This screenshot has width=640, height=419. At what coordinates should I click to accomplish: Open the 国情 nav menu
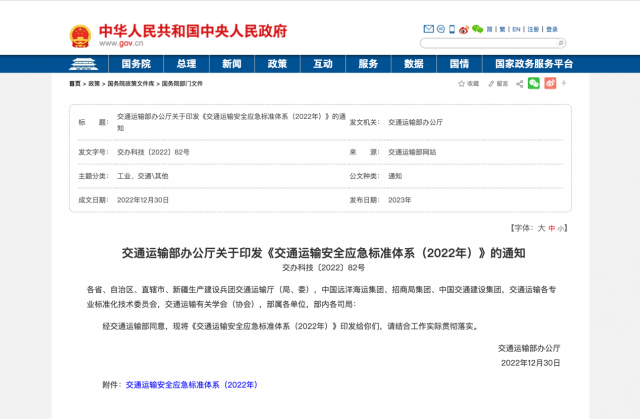point(460,64)
